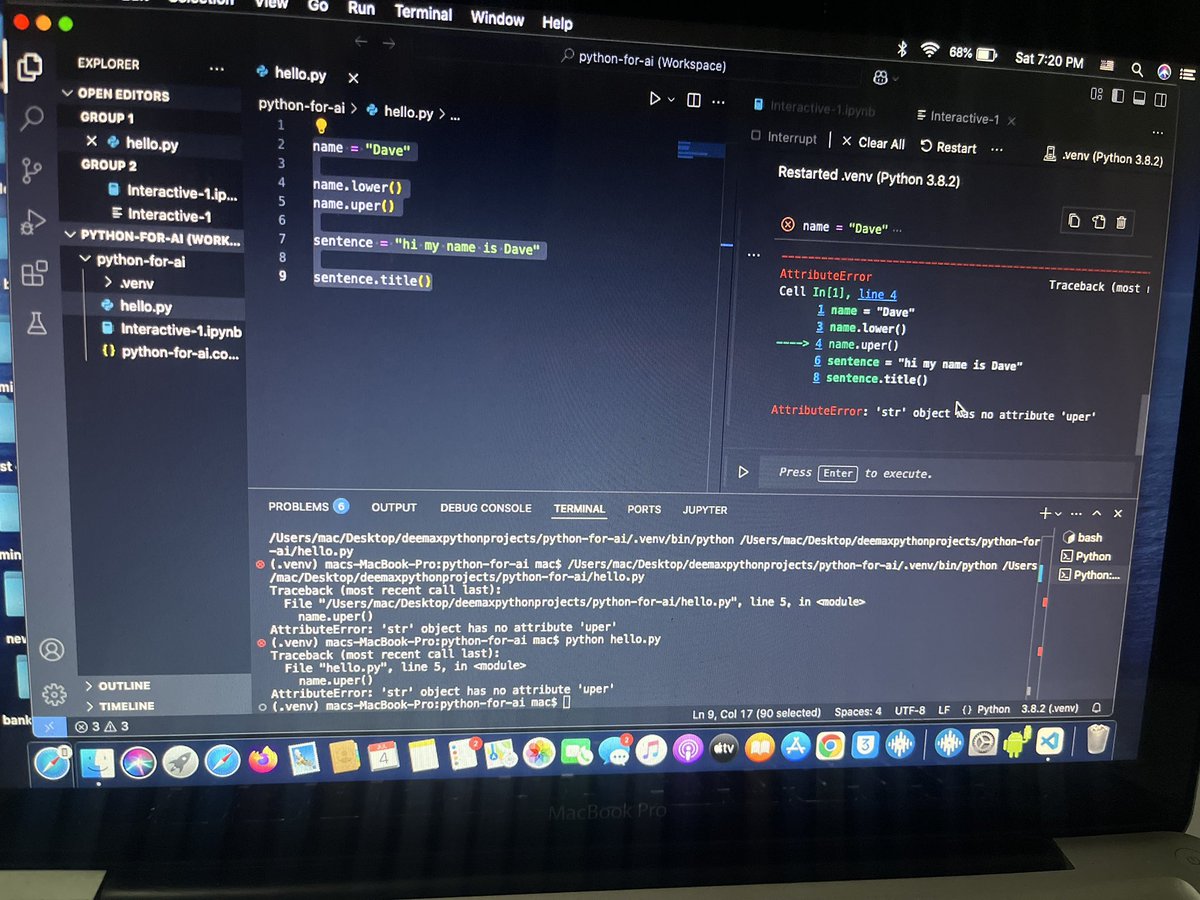This screenshot has width=1200, height=900.
Task: Open the Explorer view in the activity bar
Action: click(30, 67)
